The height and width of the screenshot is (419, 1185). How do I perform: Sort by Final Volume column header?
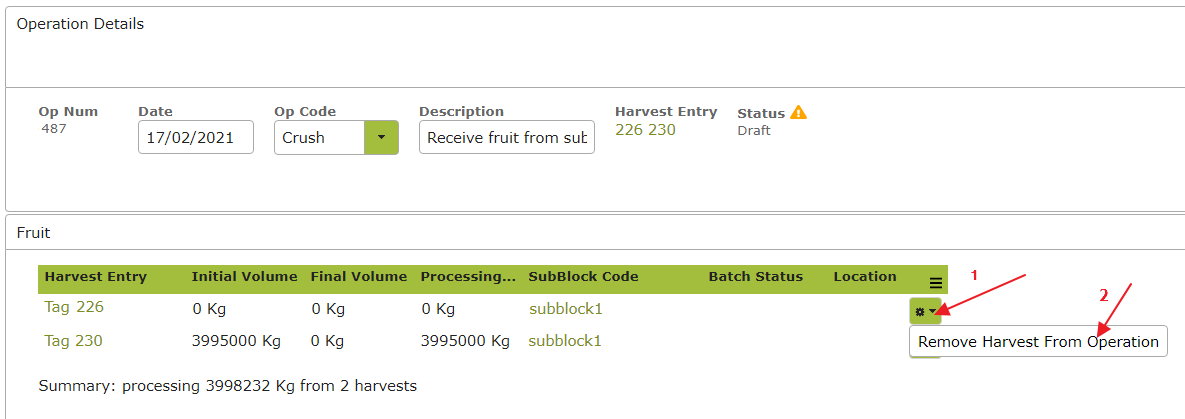coord(359,277)
